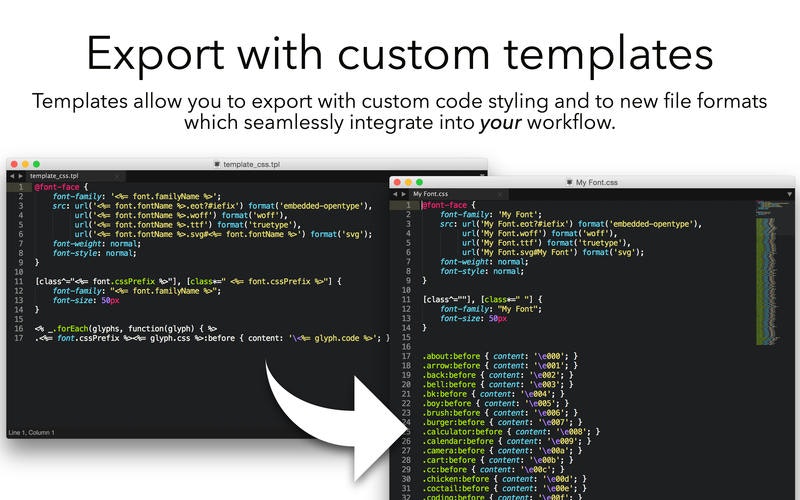The width and height of the screenshot is (800, 500).
Task: Close the My Font.css tab
Action: click(x=499, y=194)
